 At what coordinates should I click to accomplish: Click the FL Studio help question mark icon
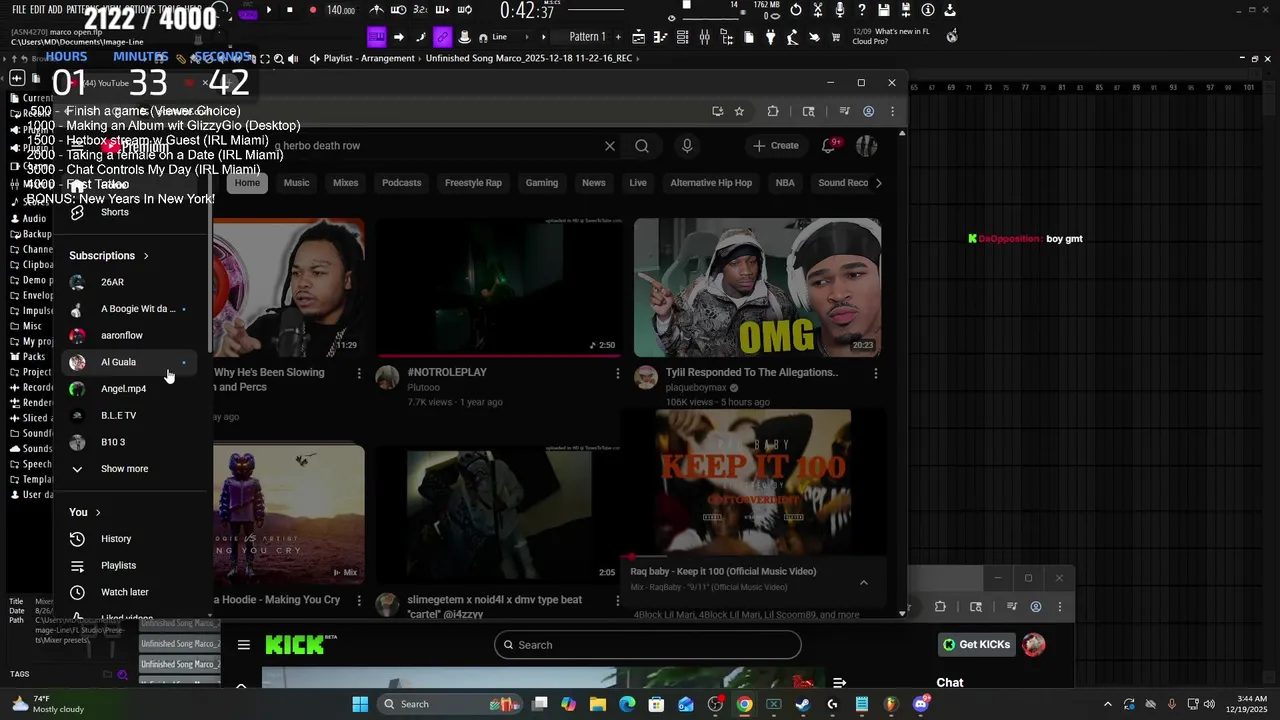[862, 10]
